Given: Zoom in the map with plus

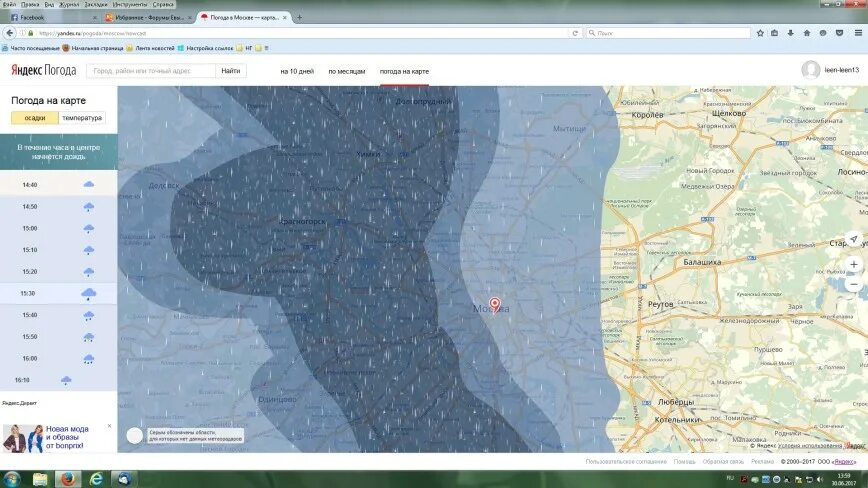Looking at the screenshot, I should 854,264.
